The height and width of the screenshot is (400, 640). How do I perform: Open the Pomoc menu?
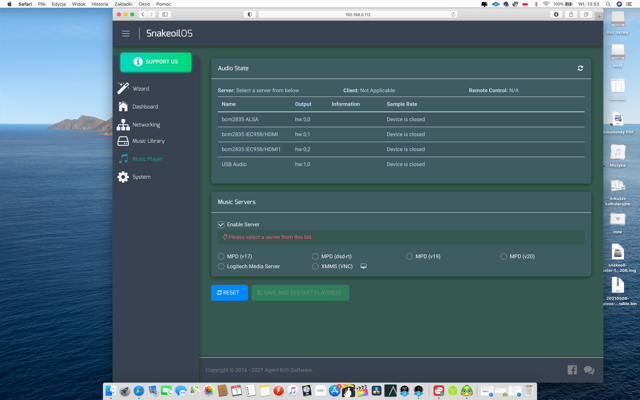163,4
